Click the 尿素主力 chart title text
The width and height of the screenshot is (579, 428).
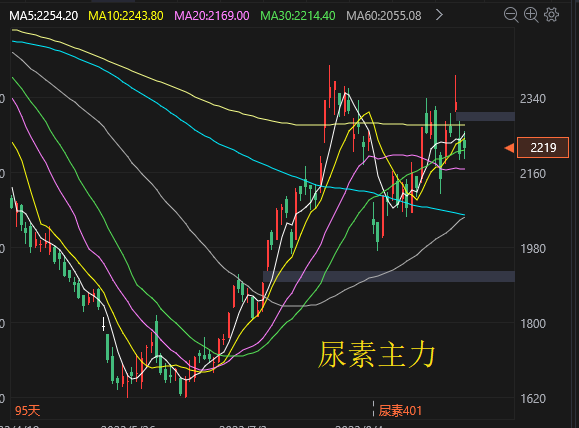click(377, 355)
